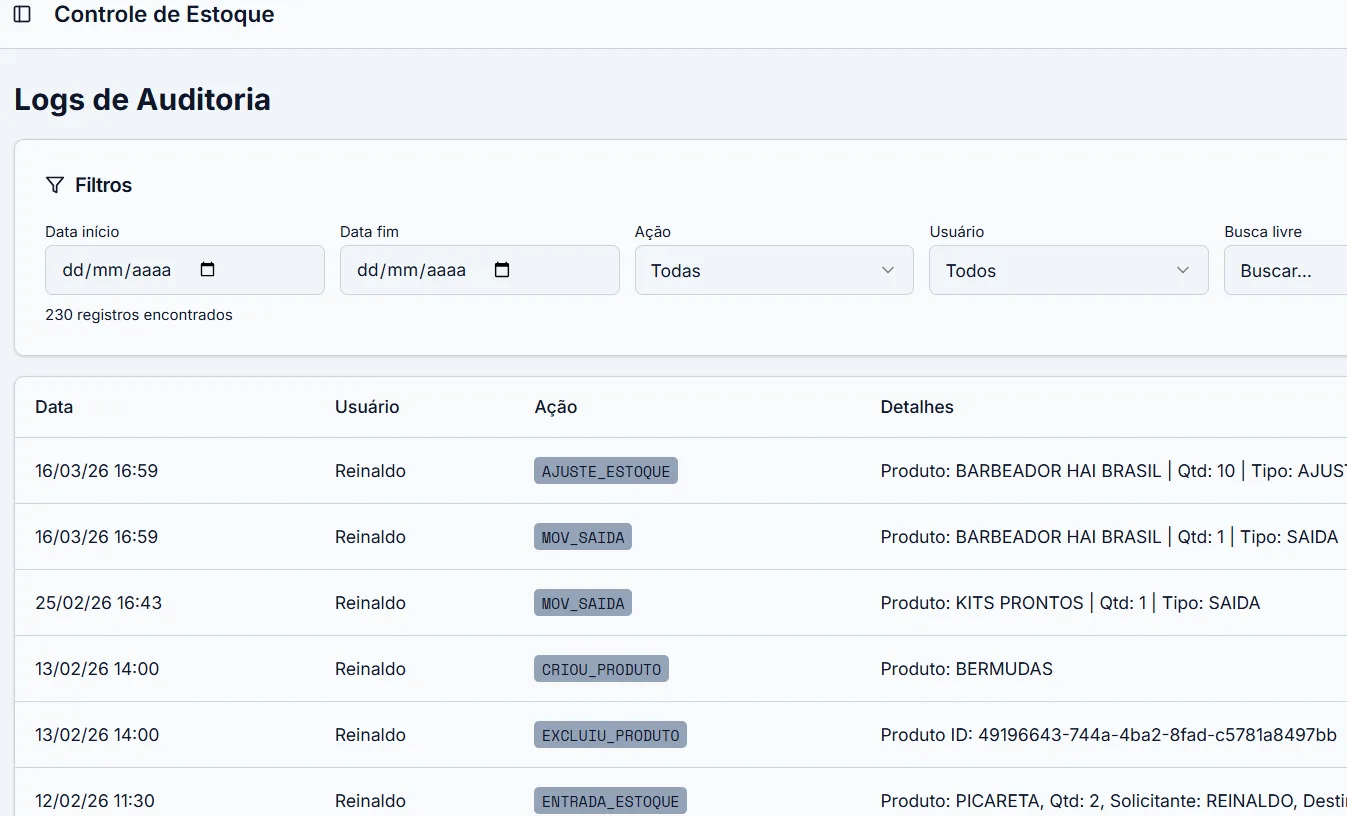The image size is (1347, 816).
Task: Select the AJUSTE_ESTOQUE action badge
Action: (606, 471)
